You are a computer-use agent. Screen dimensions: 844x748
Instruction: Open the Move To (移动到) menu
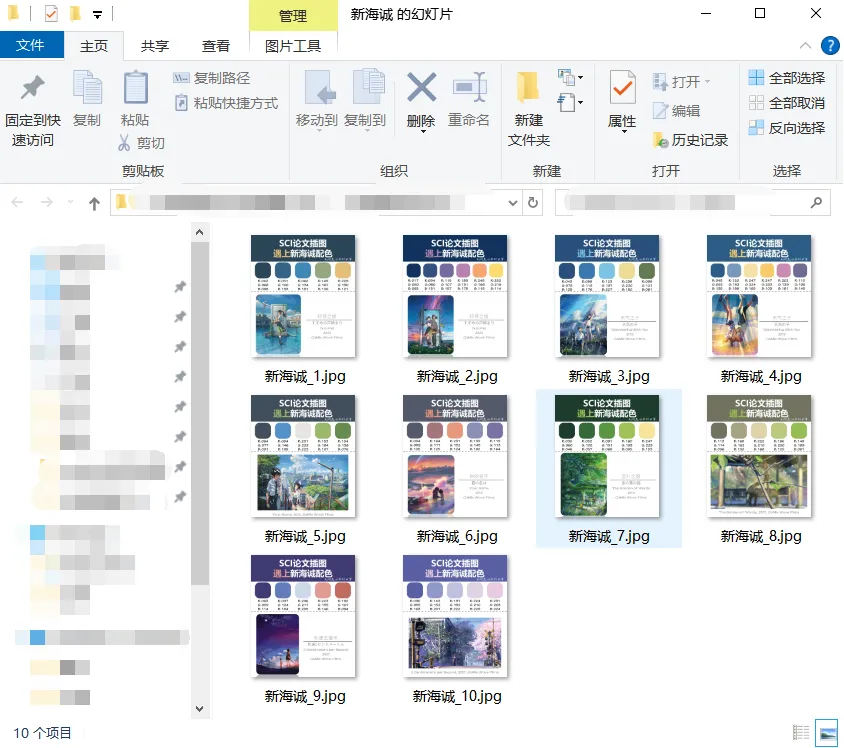coord(317,100)
